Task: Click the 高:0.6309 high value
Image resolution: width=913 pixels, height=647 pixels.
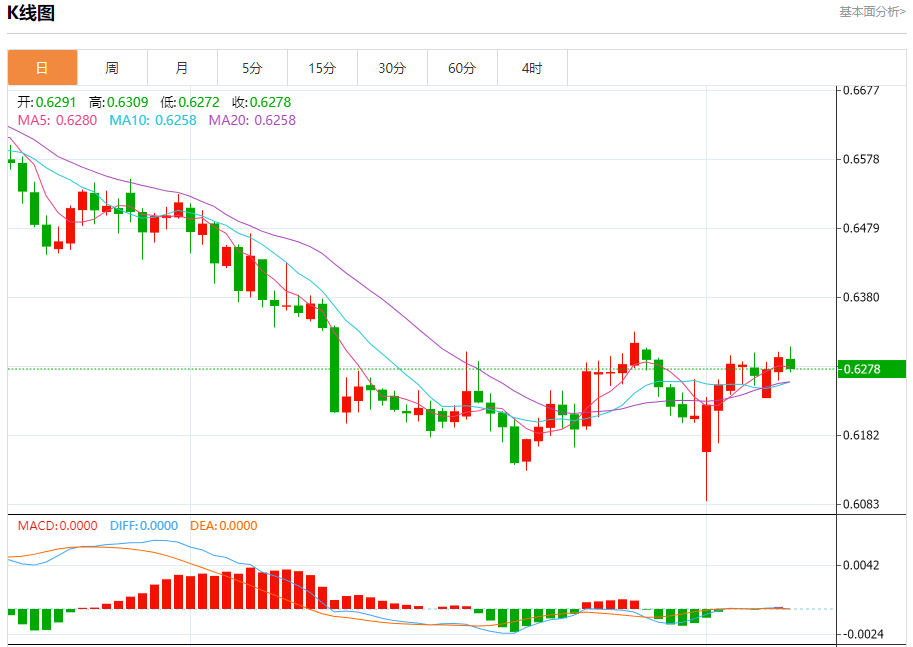Action: pyautogui.click(x=119, y=102)
